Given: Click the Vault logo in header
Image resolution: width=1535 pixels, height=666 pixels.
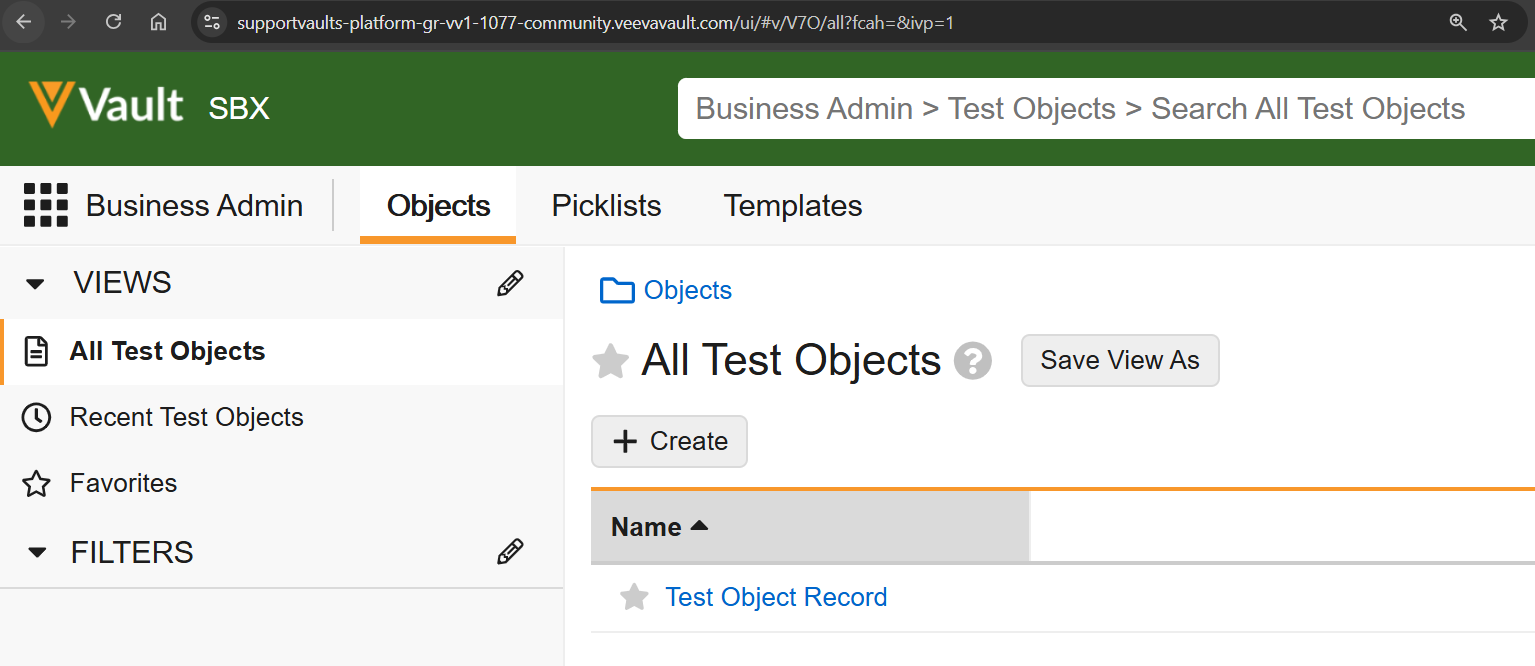Looking at the screenshot, I should [106, 105].
